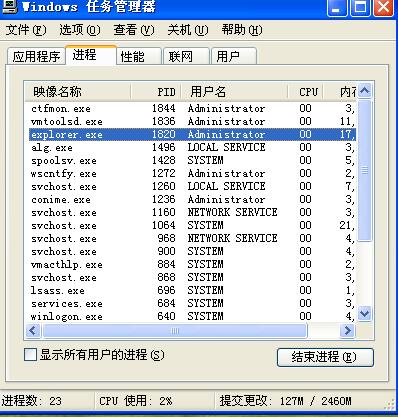Open the 文件(F) menu
398x417 pixels.
click(x=26, y=30)
